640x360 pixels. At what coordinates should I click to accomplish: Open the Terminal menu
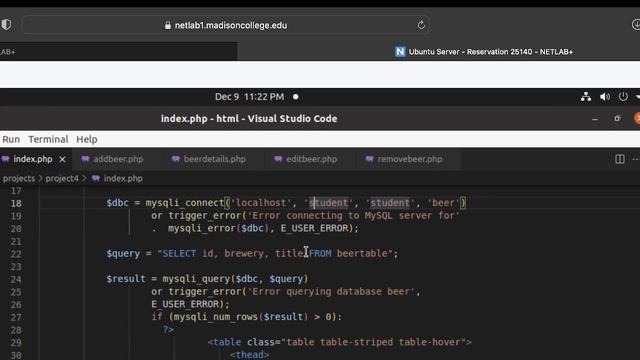(x=48, y=139)
